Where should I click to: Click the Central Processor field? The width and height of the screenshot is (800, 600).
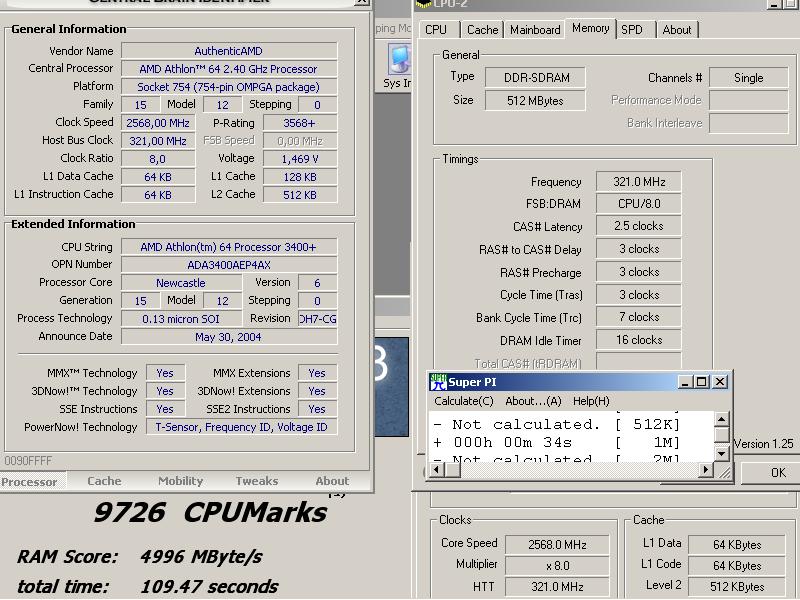[229, 69]
